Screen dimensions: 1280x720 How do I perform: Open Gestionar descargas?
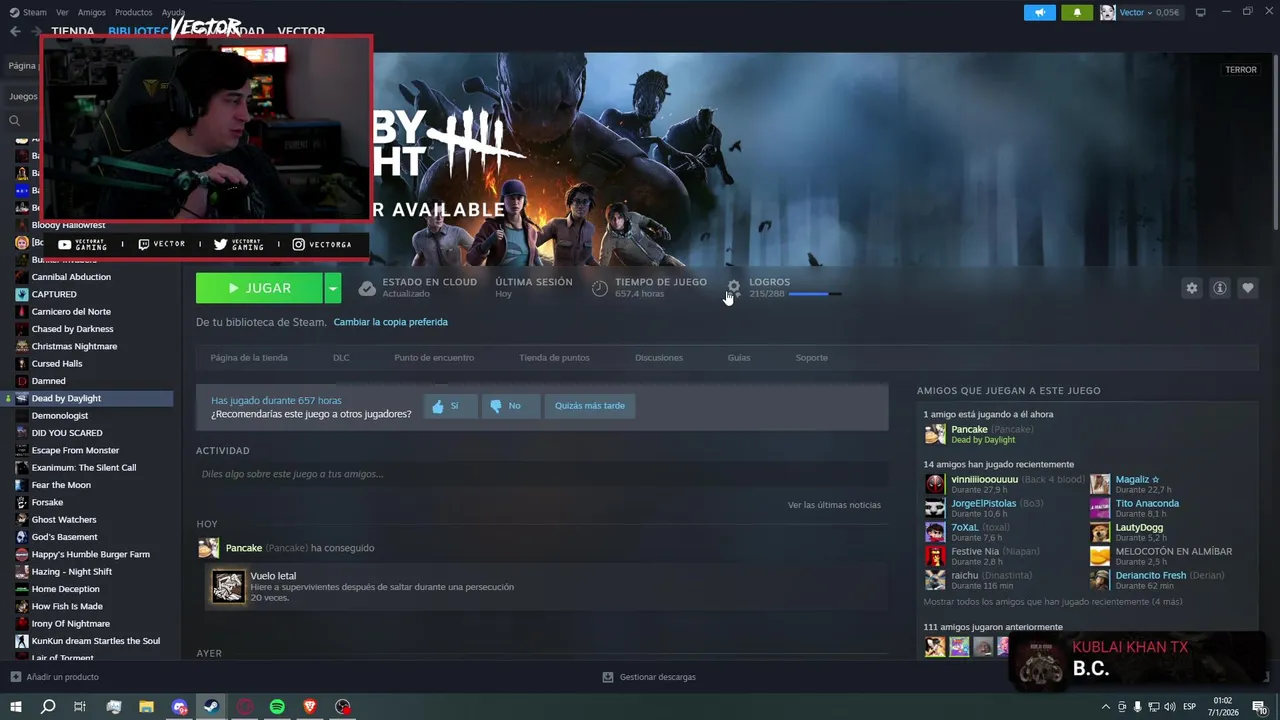pyautogui.click(x=649, y=677)
